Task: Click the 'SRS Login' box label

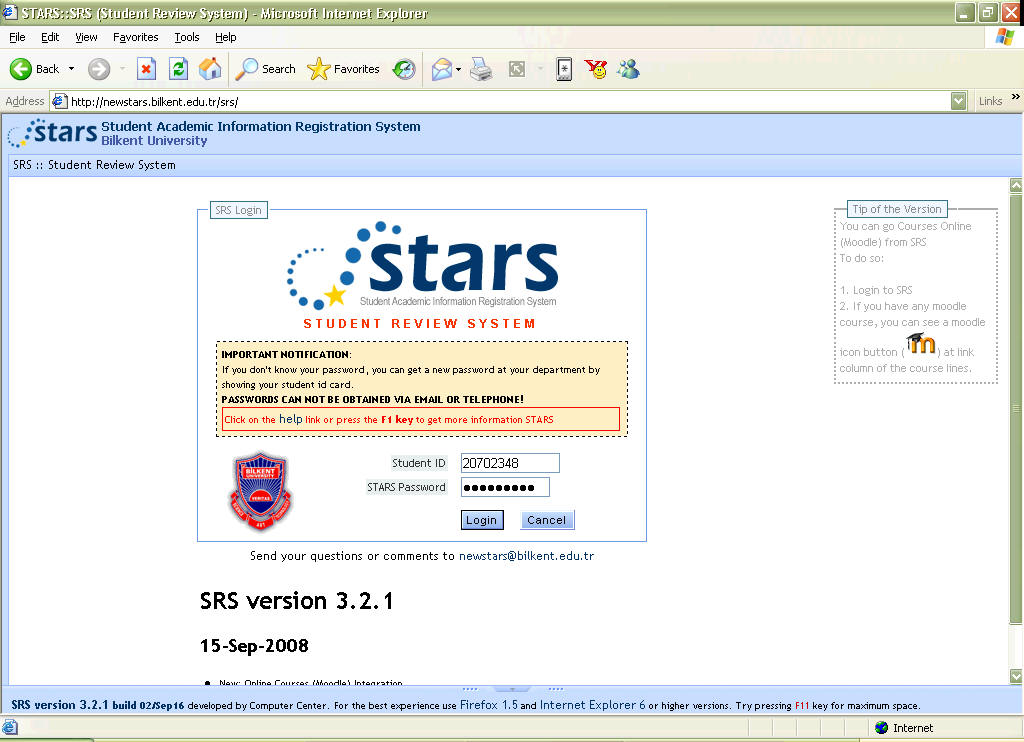Action: 238,210
